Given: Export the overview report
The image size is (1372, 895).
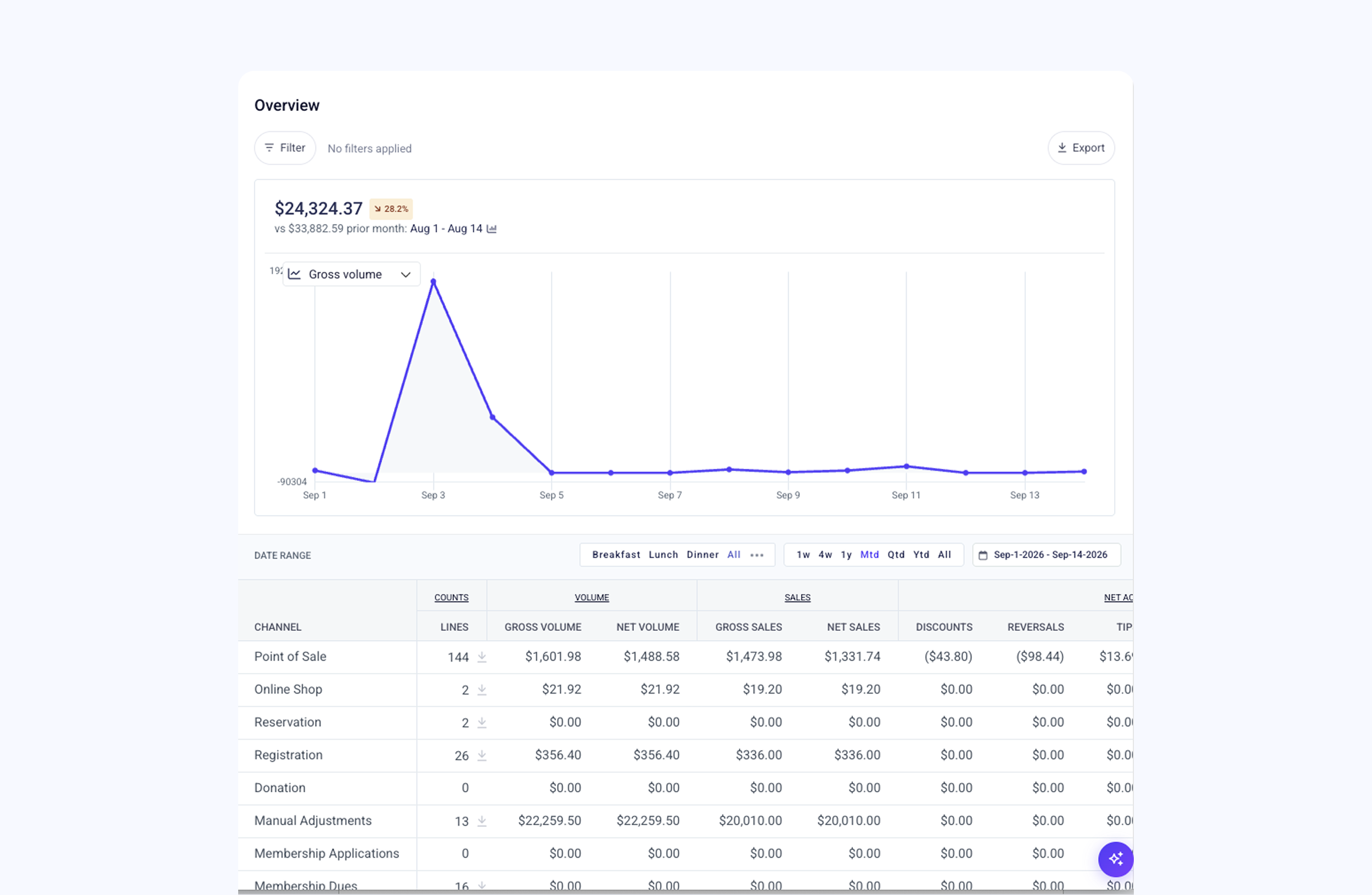Looking at the screenshot, I should (x=1081, y=148).
